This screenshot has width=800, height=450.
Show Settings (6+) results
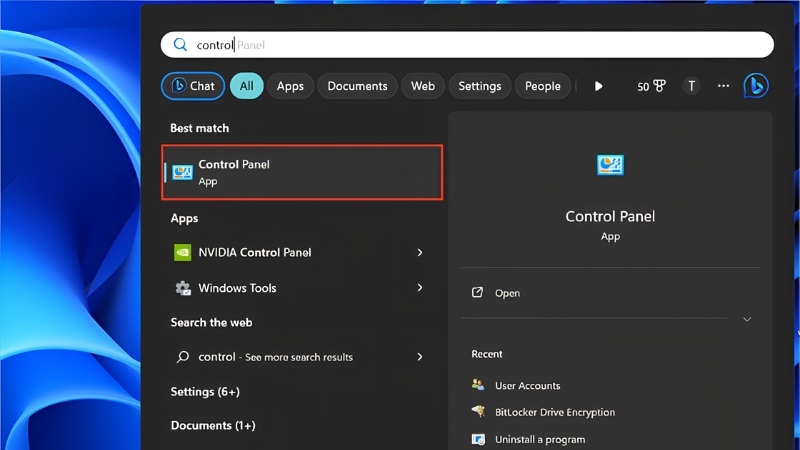coord(205,392)
